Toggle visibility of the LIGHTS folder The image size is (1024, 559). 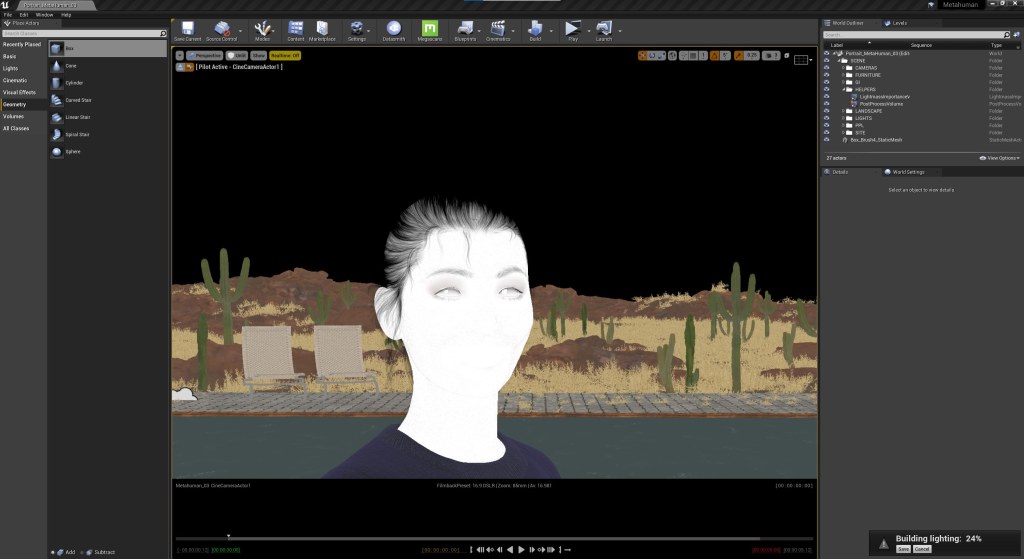pyautogui.click(x=826, y=118)
